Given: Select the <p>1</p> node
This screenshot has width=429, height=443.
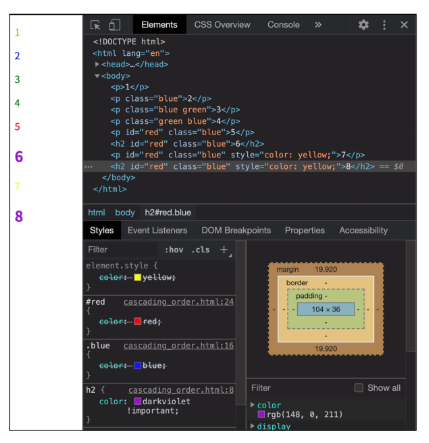Looking at the screenshot, I should pyautogui.click(x=130, y=87).
